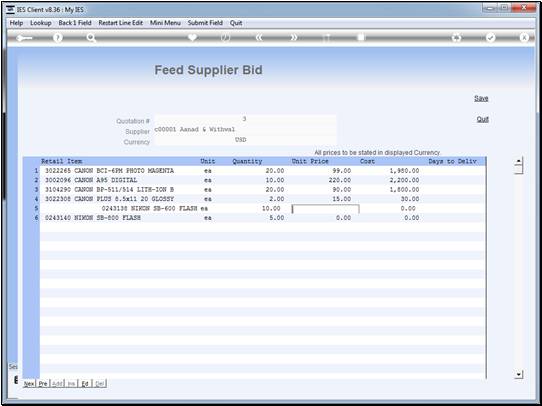Click the Ed button below the grid
The height and width of the screenshot is (406, 542).
point(85,384)
